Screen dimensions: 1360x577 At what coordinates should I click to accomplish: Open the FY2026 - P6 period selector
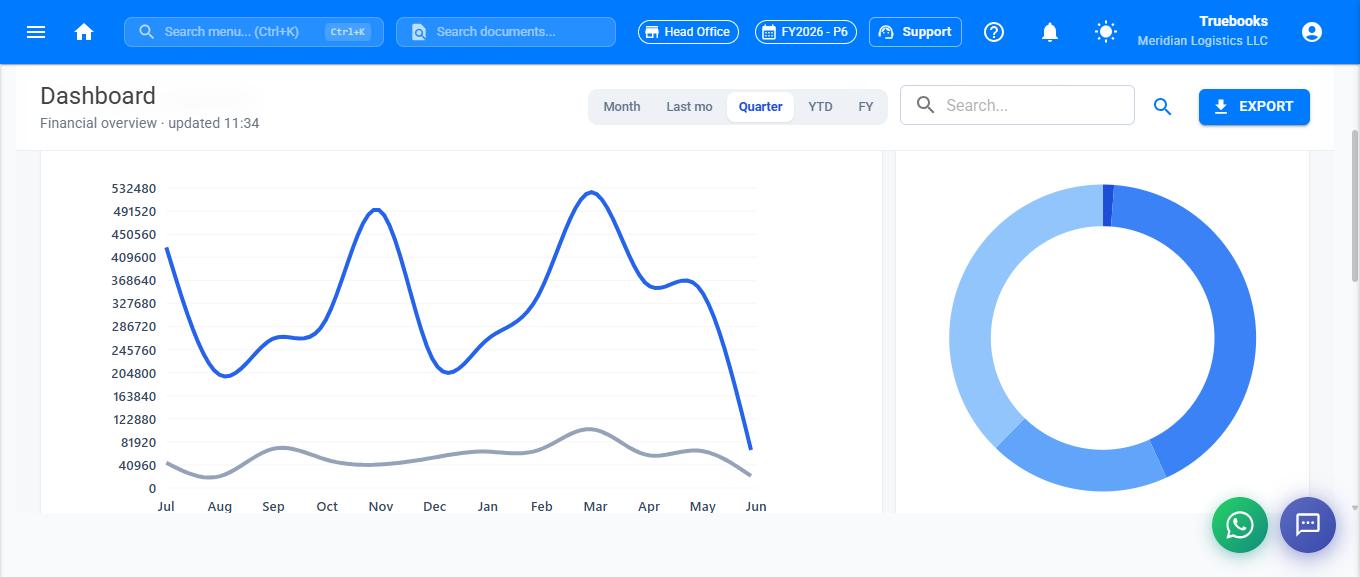806,32
